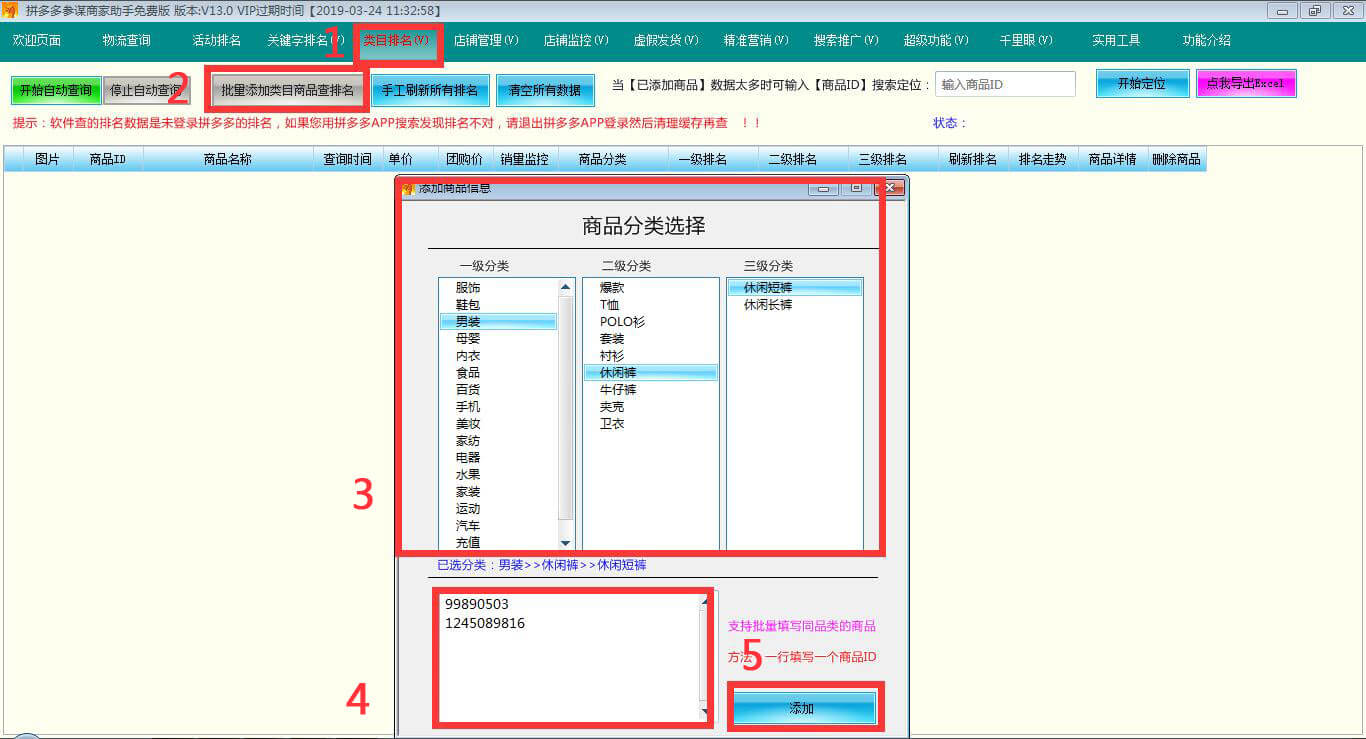This screenshot has width=1366, height=739.
Task: Open the 欢迎页面 tab
Action: pyautogui.click(x=37, y=41)
